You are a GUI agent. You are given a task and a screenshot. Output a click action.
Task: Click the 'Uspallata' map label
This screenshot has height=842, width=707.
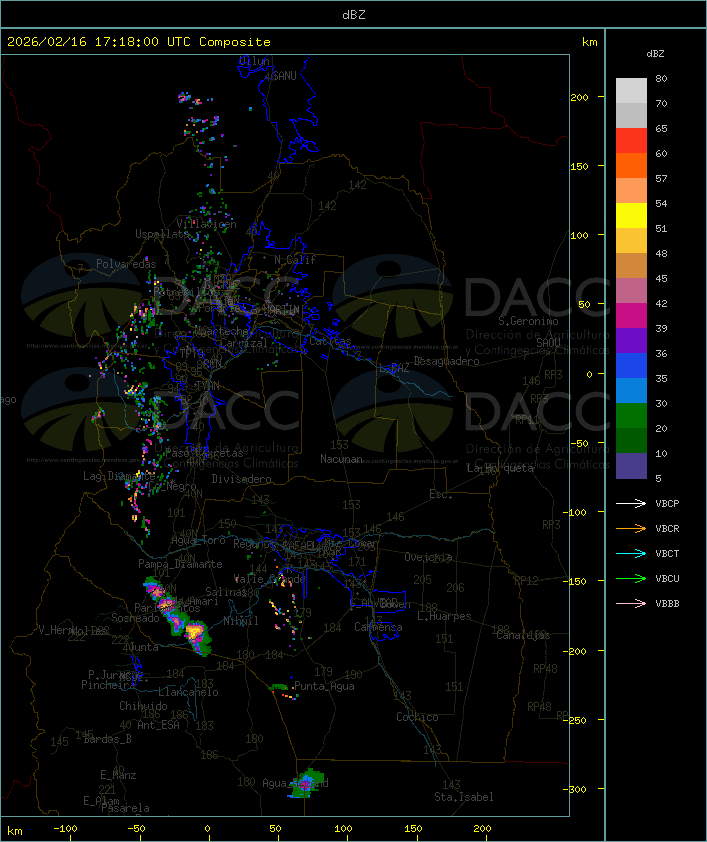[162, 235]
